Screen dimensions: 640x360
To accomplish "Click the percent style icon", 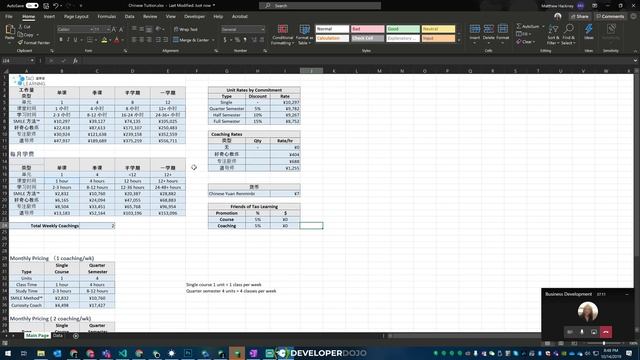I will (x=237, y=40).
